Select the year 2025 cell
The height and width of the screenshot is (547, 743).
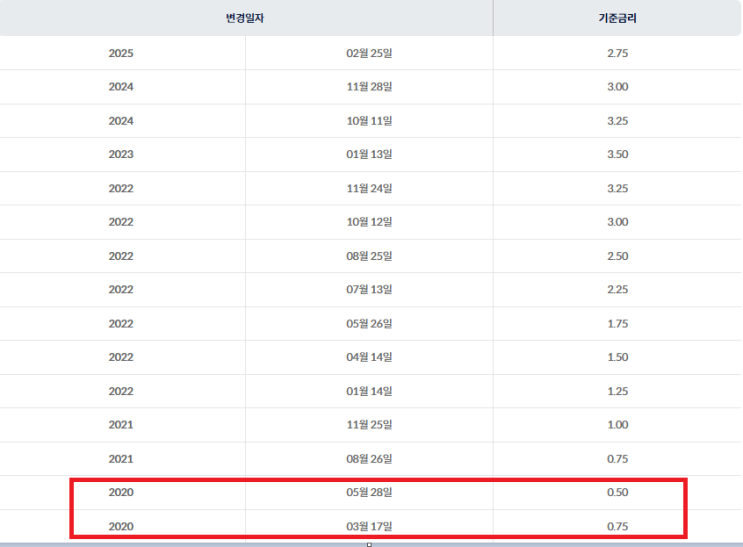click(121, 53)
